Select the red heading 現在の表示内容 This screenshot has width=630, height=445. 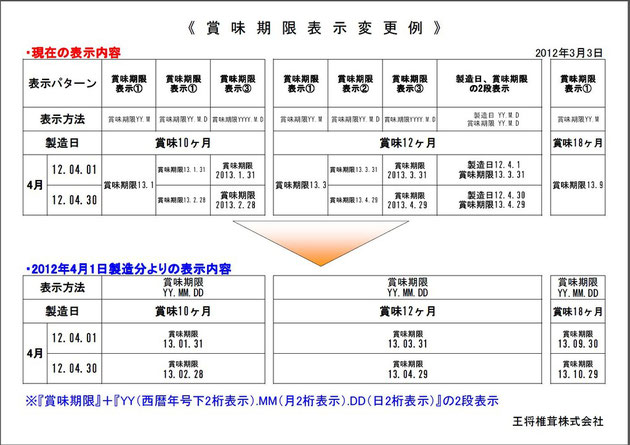[73, 53]
